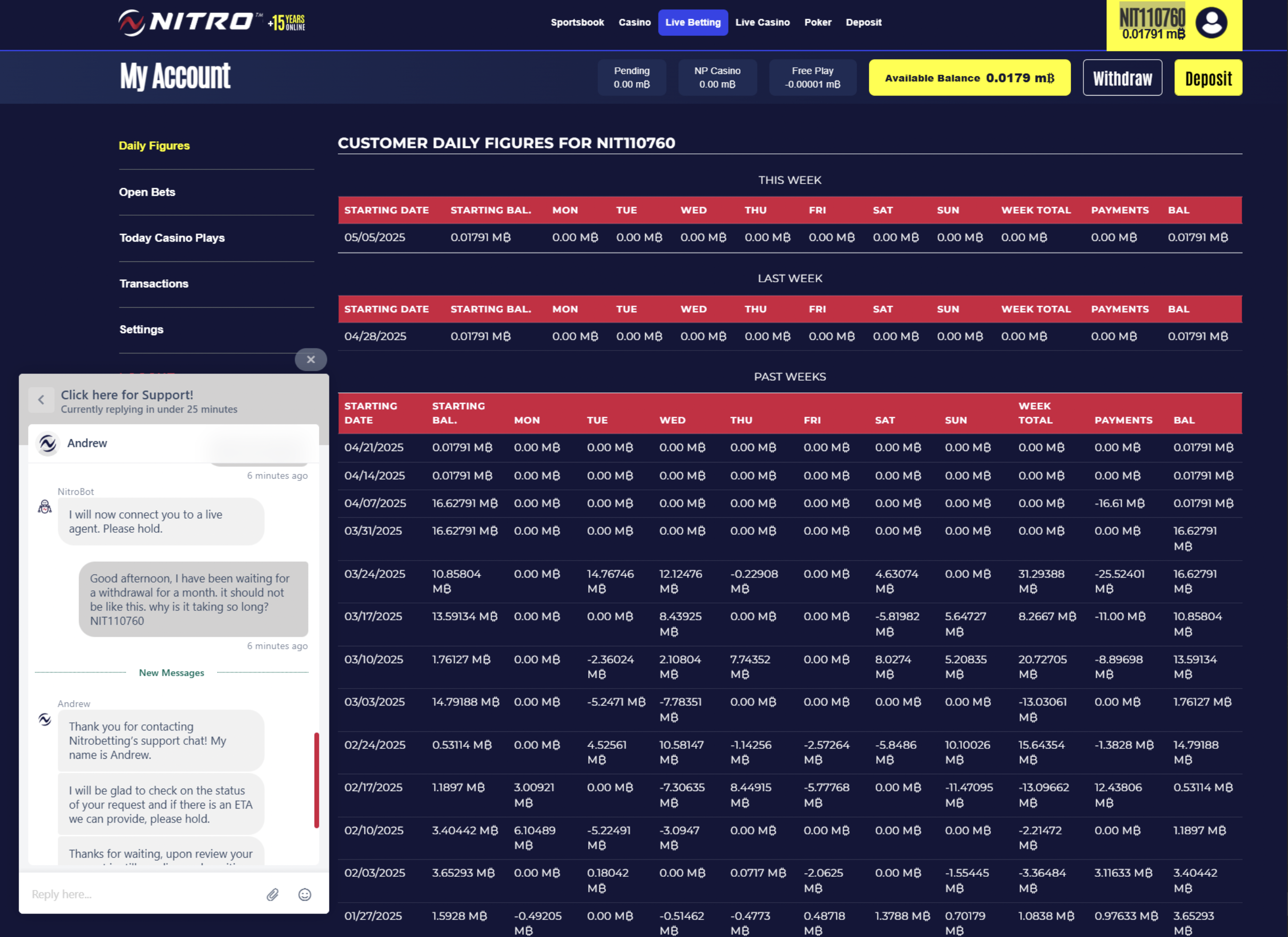Click the Free Play balance box
1288x937 pixels.
coord(813,78)
